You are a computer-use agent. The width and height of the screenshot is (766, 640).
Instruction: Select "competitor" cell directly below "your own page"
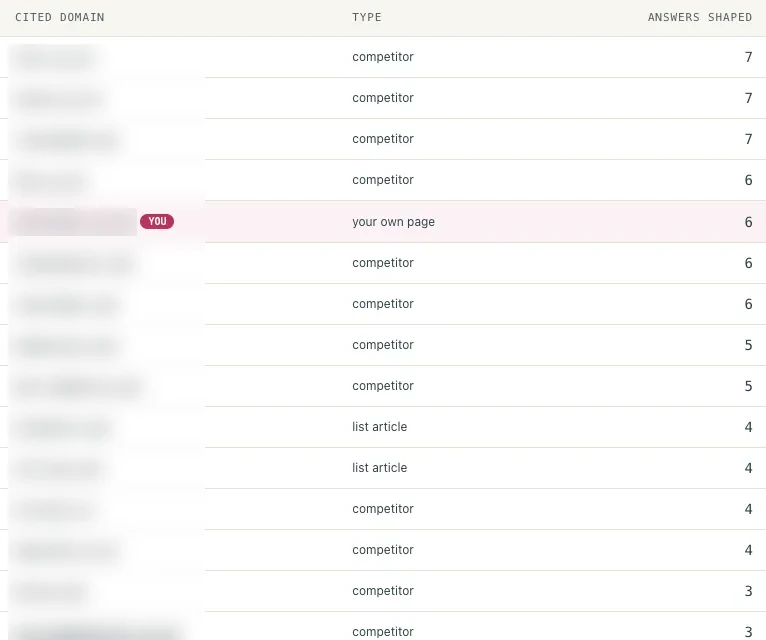click(383, 263)
